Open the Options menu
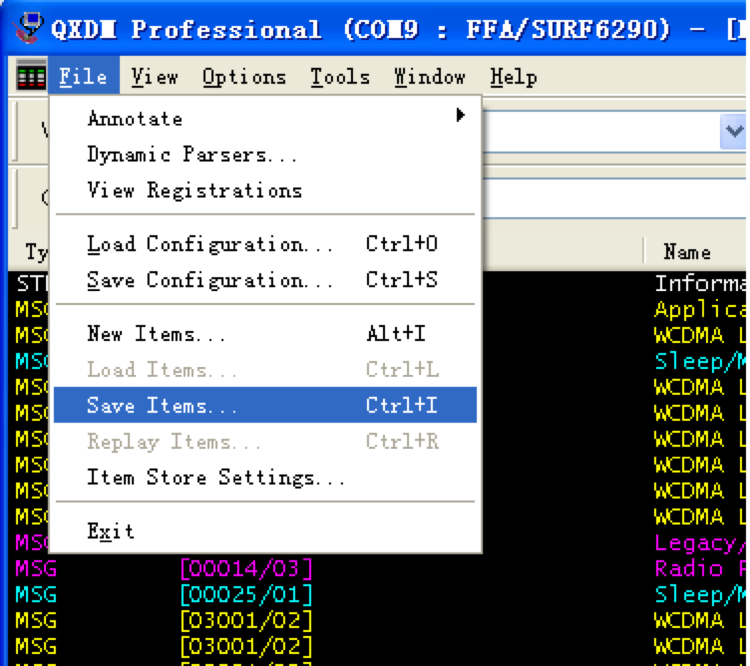 click(243, 76)
